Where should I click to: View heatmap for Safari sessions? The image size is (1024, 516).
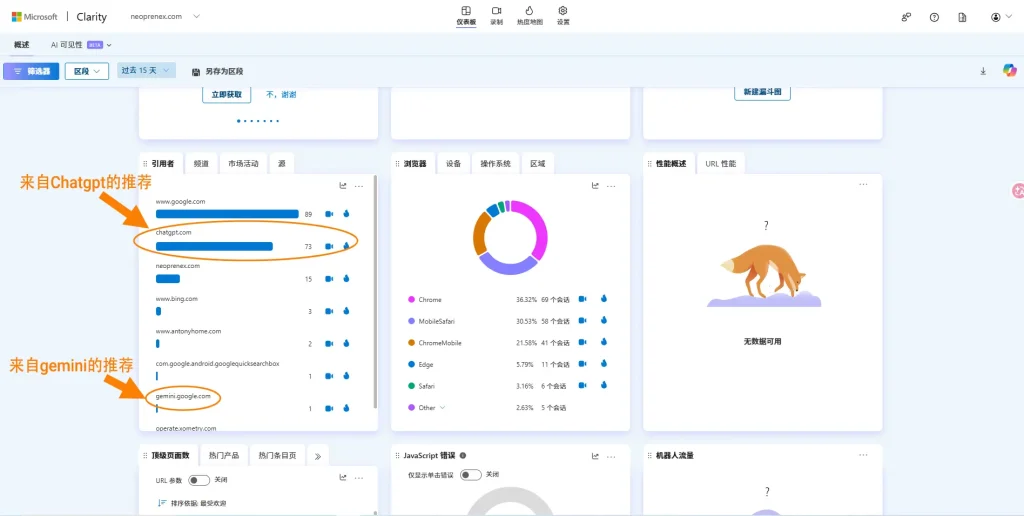coord(604,385)
